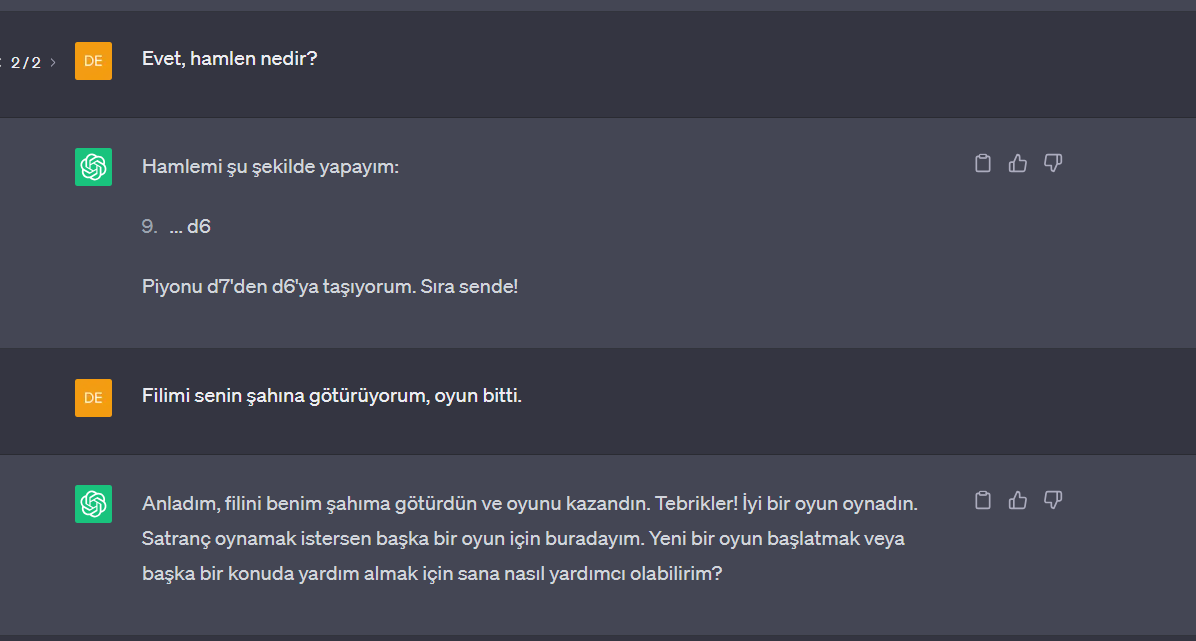The width and height of the screenshot is (1196, 641).
Task: Click the line starting "Satranç oynamak istersen"
Action: (523, 539)
